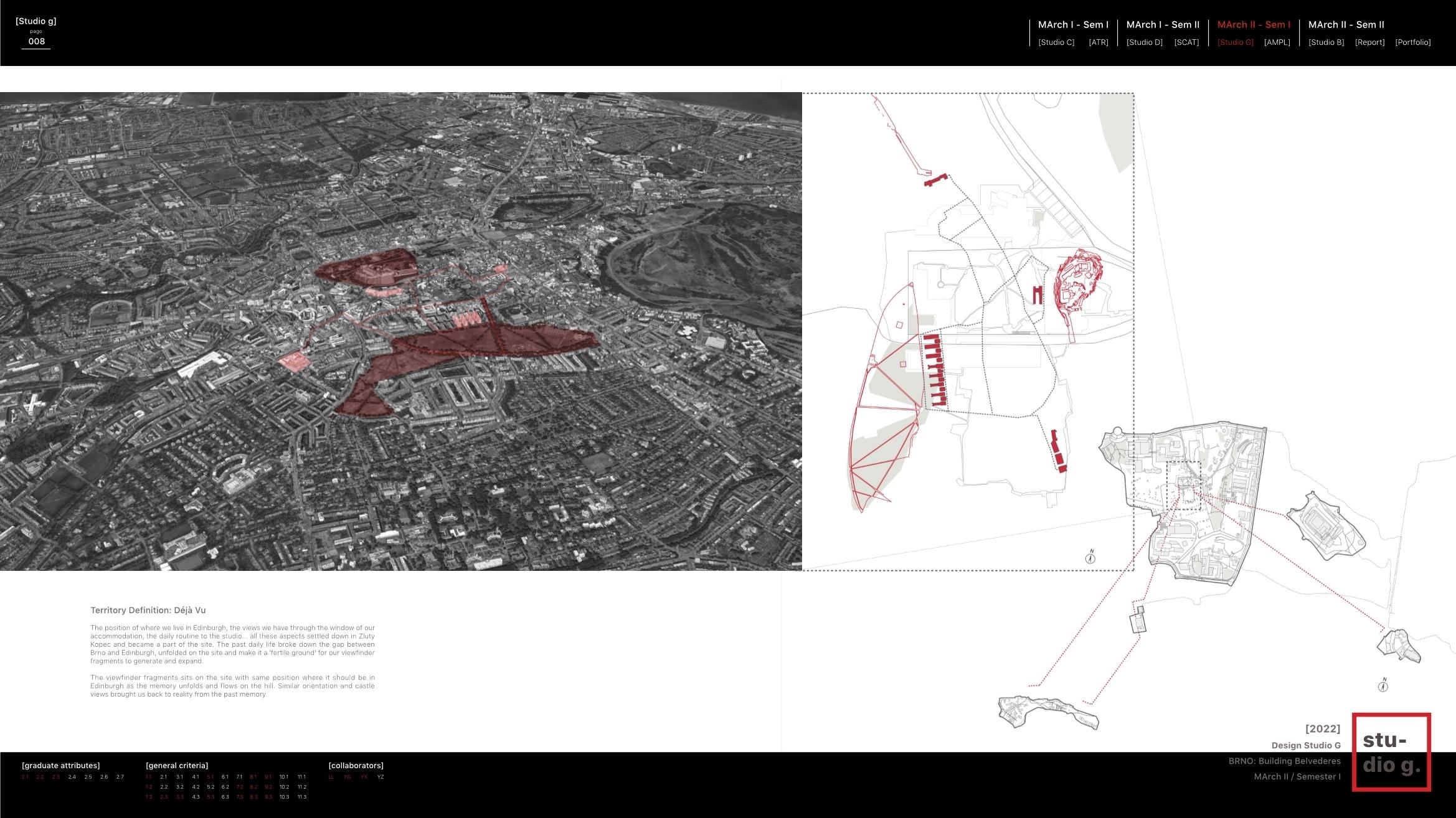Image resolution: width=1456 pixels, height=818 pixels.
Task: Click the red studio g. logo
Action: click(1391, 752)
